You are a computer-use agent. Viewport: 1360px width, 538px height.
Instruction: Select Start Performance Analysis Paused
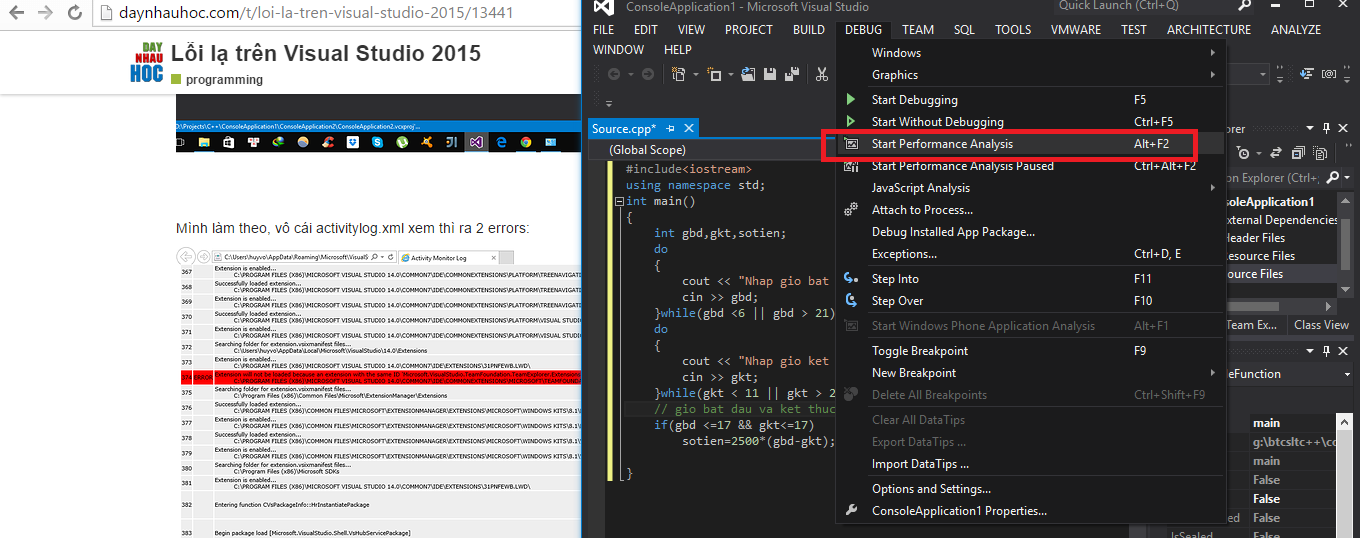(x=1030, y=165)
